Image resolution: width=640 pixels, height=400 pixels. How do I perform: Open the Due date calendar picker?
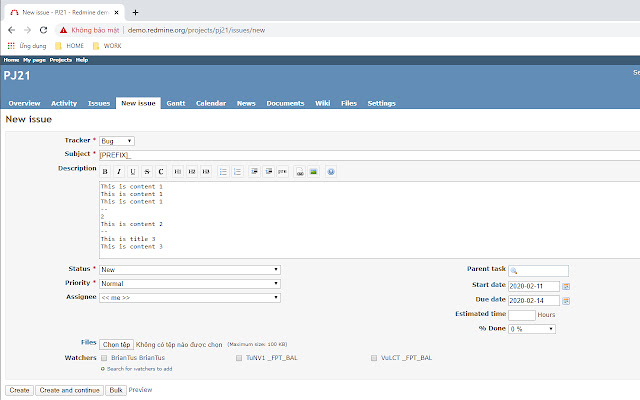pos(566,301)
